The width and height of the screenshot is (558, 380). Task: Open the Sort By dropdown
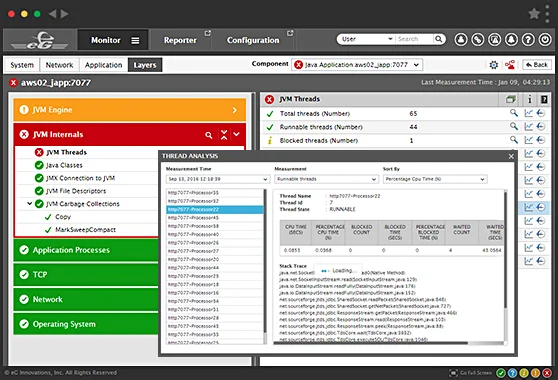(435, 179)
